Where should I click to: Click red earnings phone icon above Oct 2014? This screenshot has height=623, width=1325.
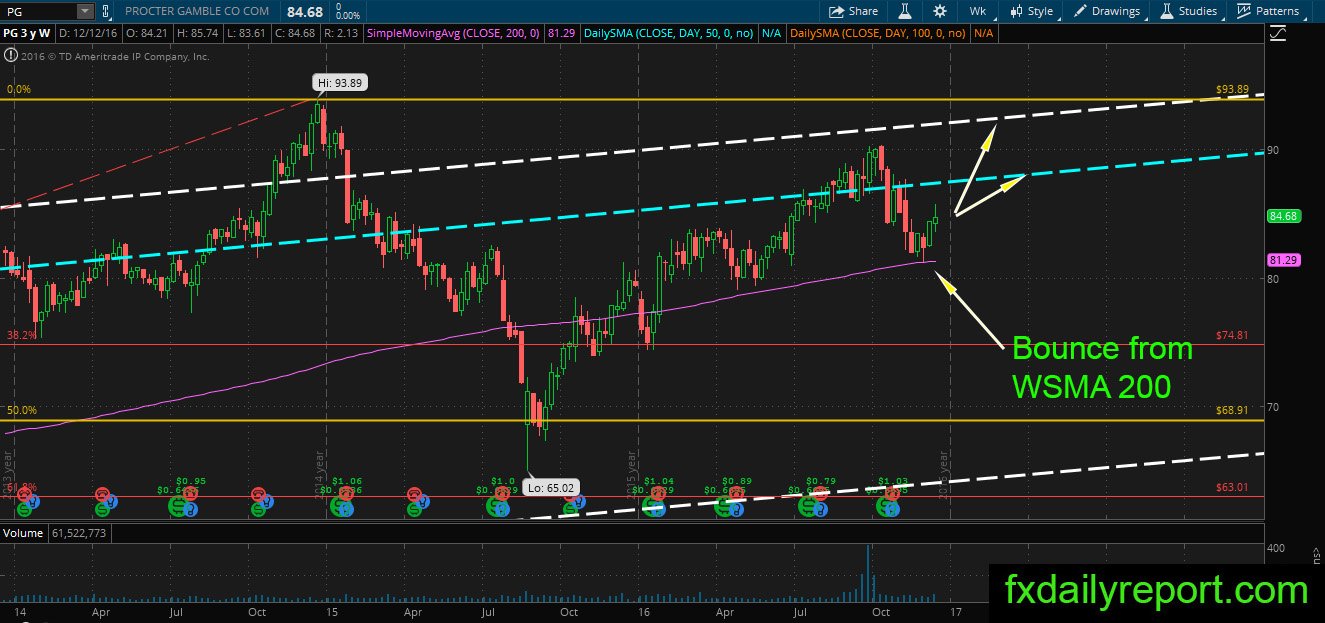pos(258,493)
